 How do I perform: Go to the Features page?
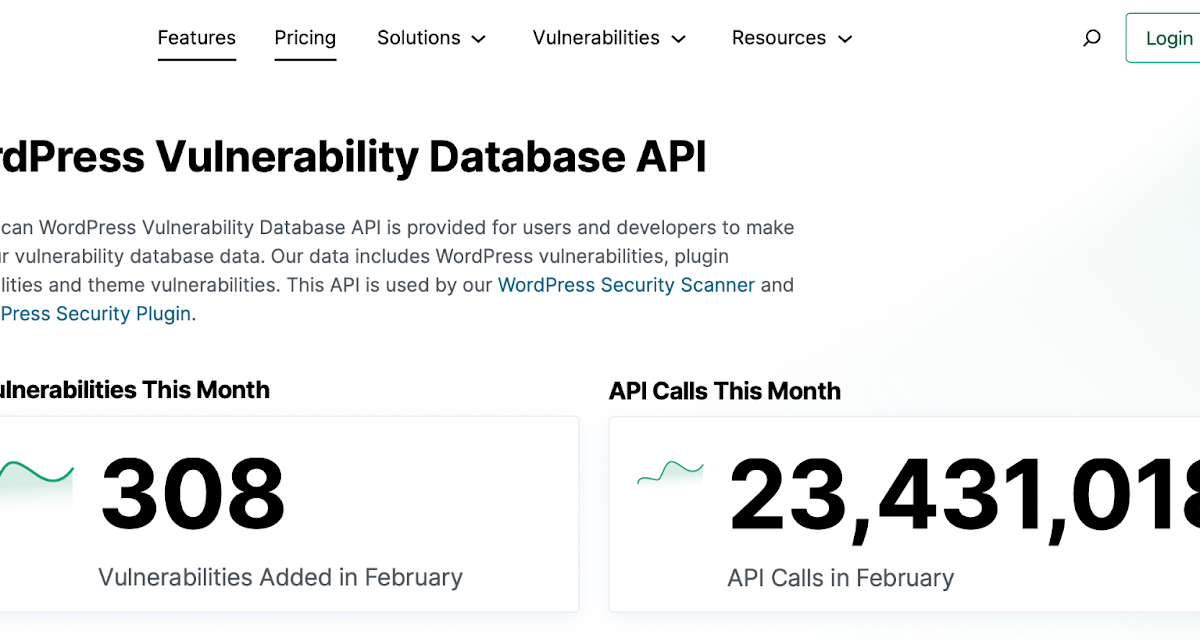pos(197,38)
